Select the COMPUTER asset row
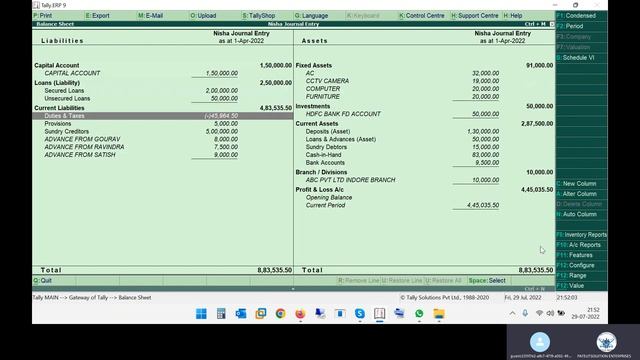Screen dimensions: 640x360 pyautogui.click(x=424, y=89)
